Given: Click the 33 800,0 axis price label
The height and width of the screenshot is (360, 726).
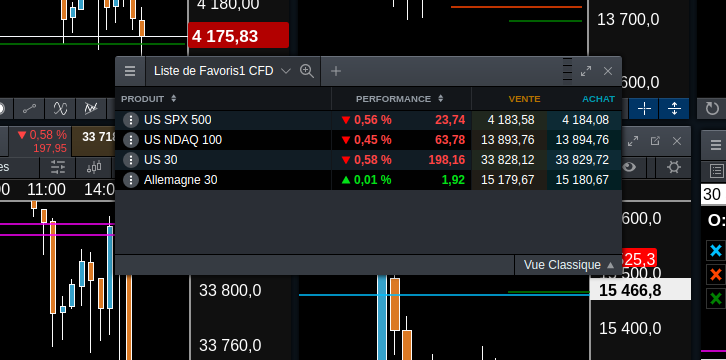Looking at the screenshot, I should click(230, 291).
